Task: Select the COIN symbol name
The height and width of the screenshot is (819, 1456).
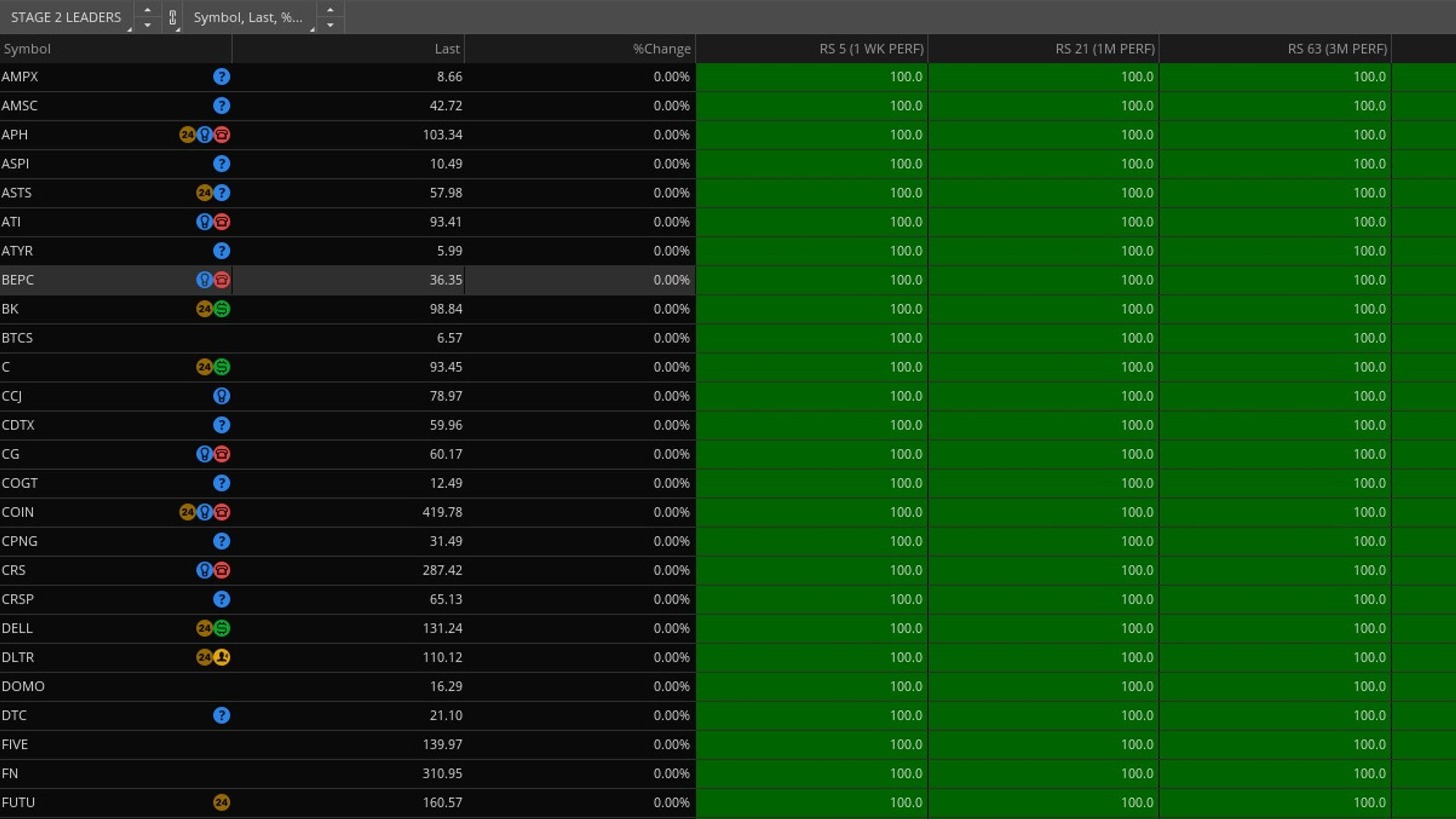Action: tap(18, 512)
